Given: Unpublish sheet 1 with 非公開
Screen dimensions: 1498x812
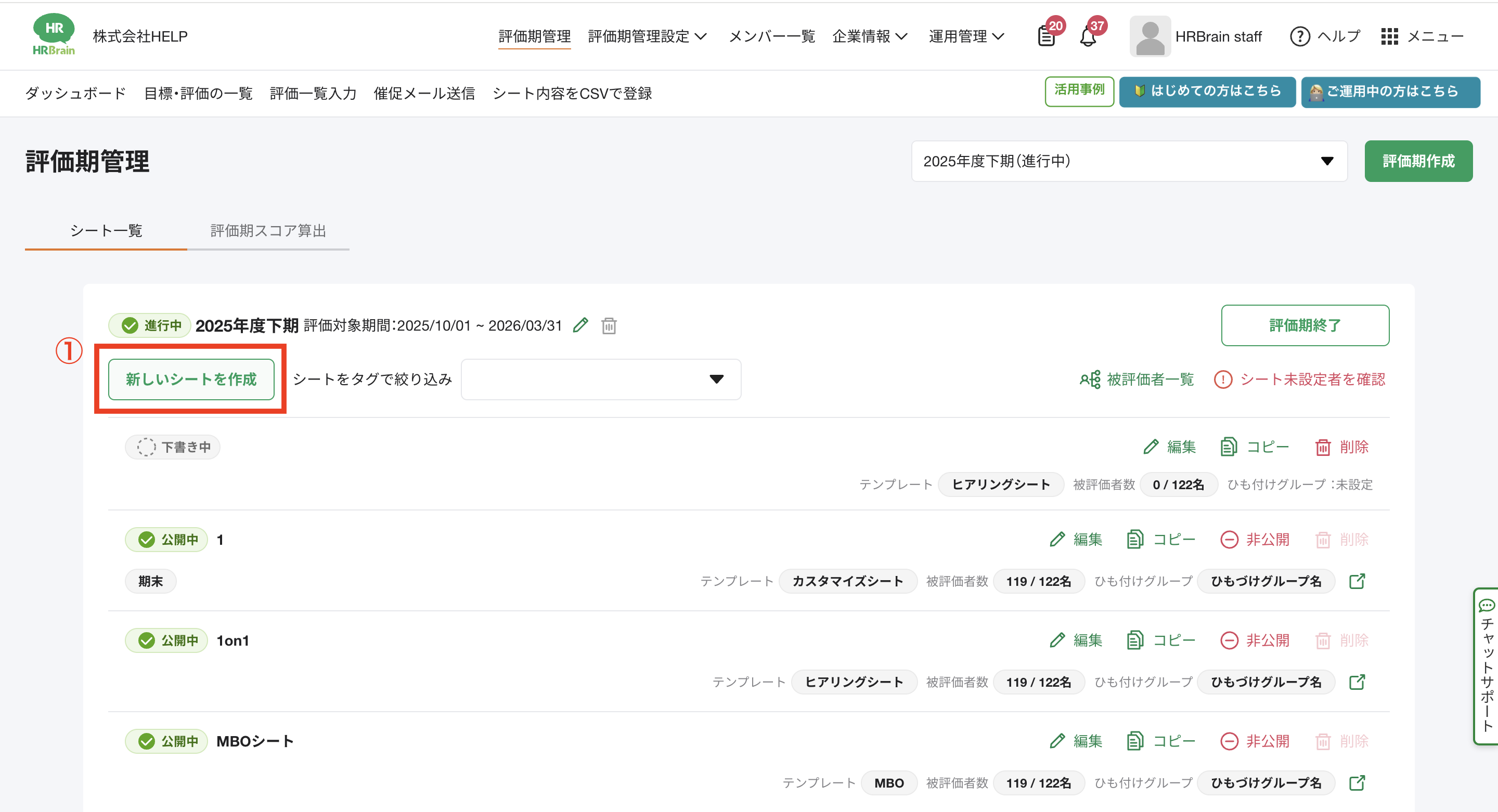Looking at the screenshot, I should pos(1255,540).
